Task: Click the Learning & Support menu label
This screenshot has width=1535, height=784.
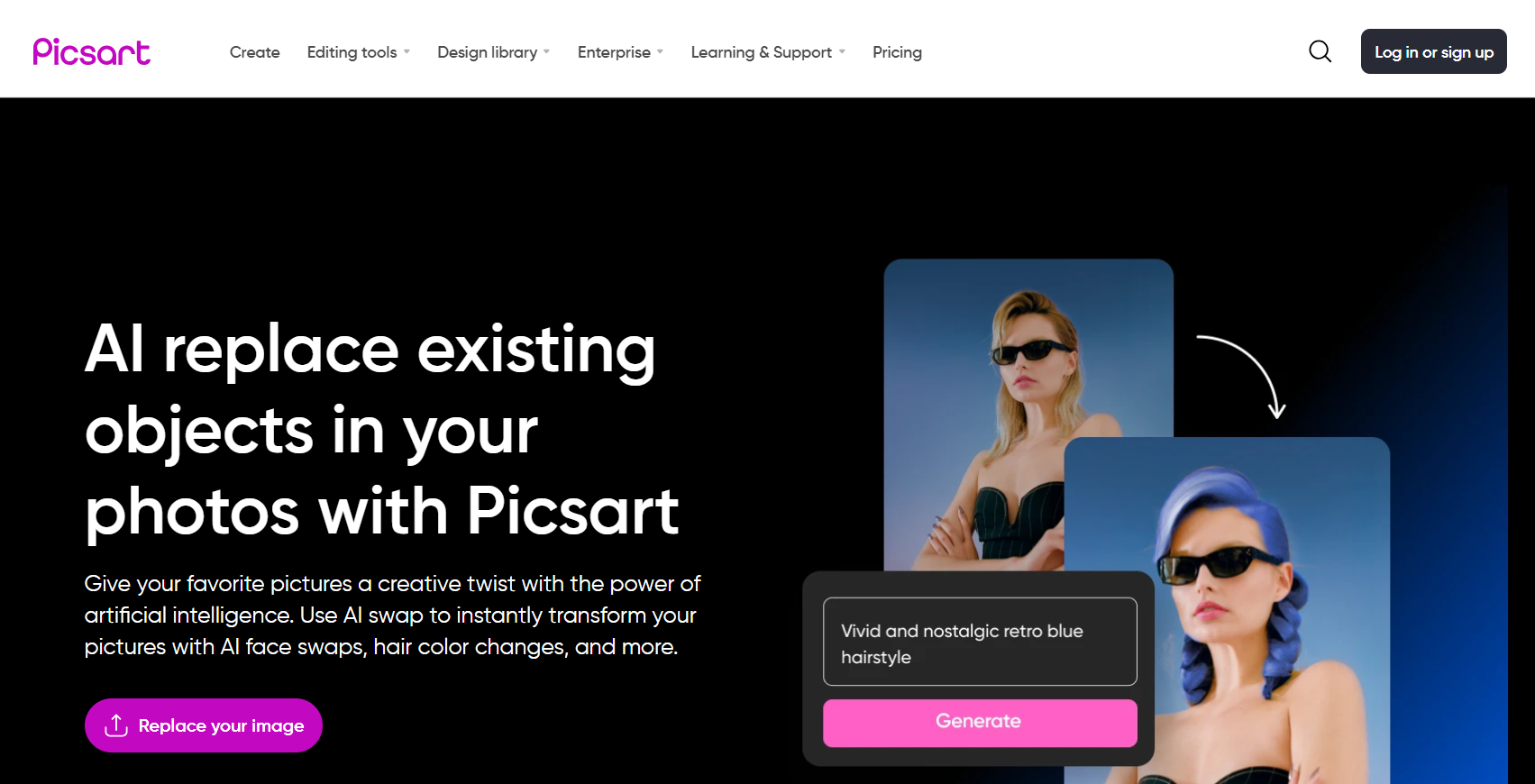Action: coord(761,52)
